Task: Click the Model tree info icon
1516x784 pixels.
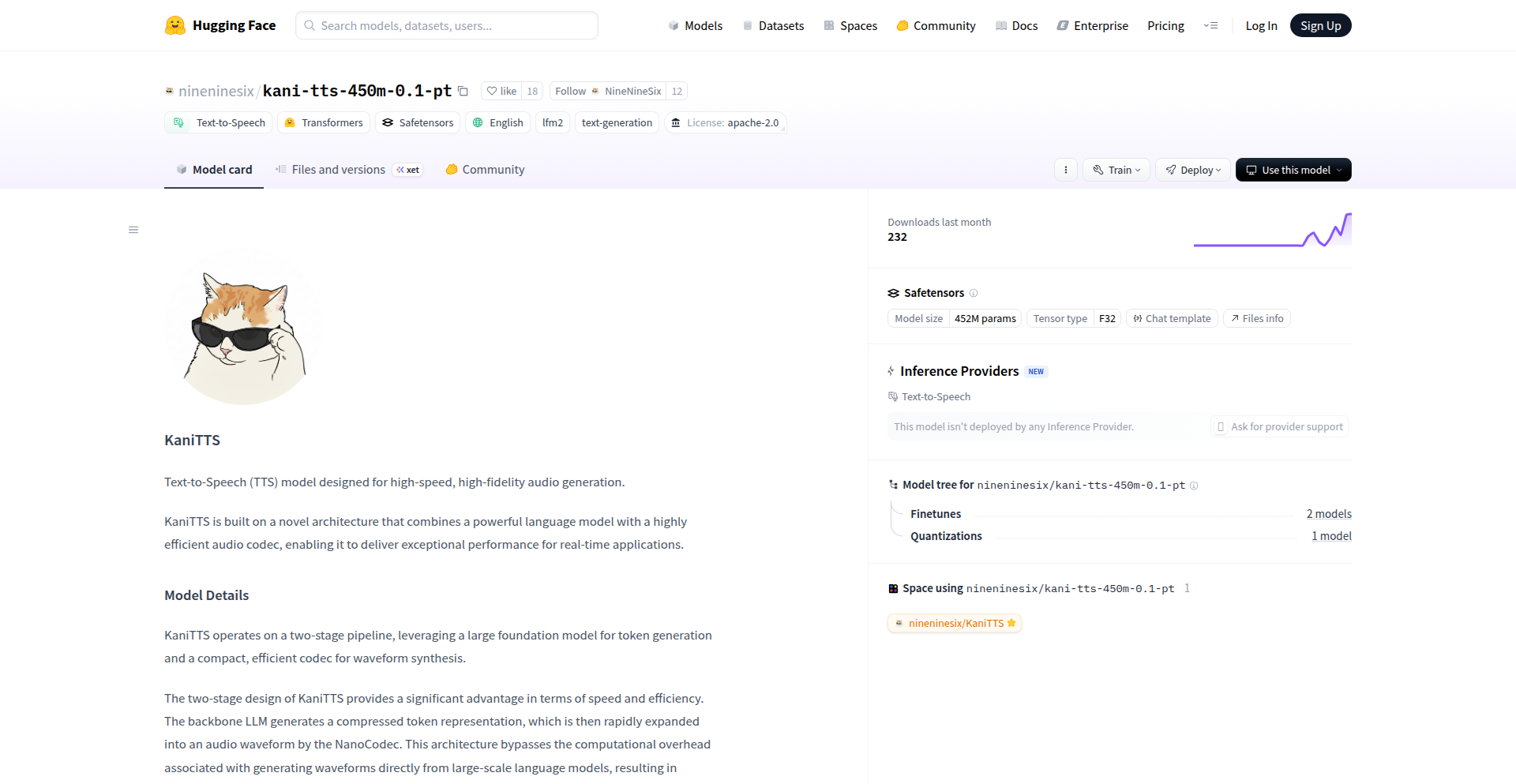Action: click(1194, 486)
